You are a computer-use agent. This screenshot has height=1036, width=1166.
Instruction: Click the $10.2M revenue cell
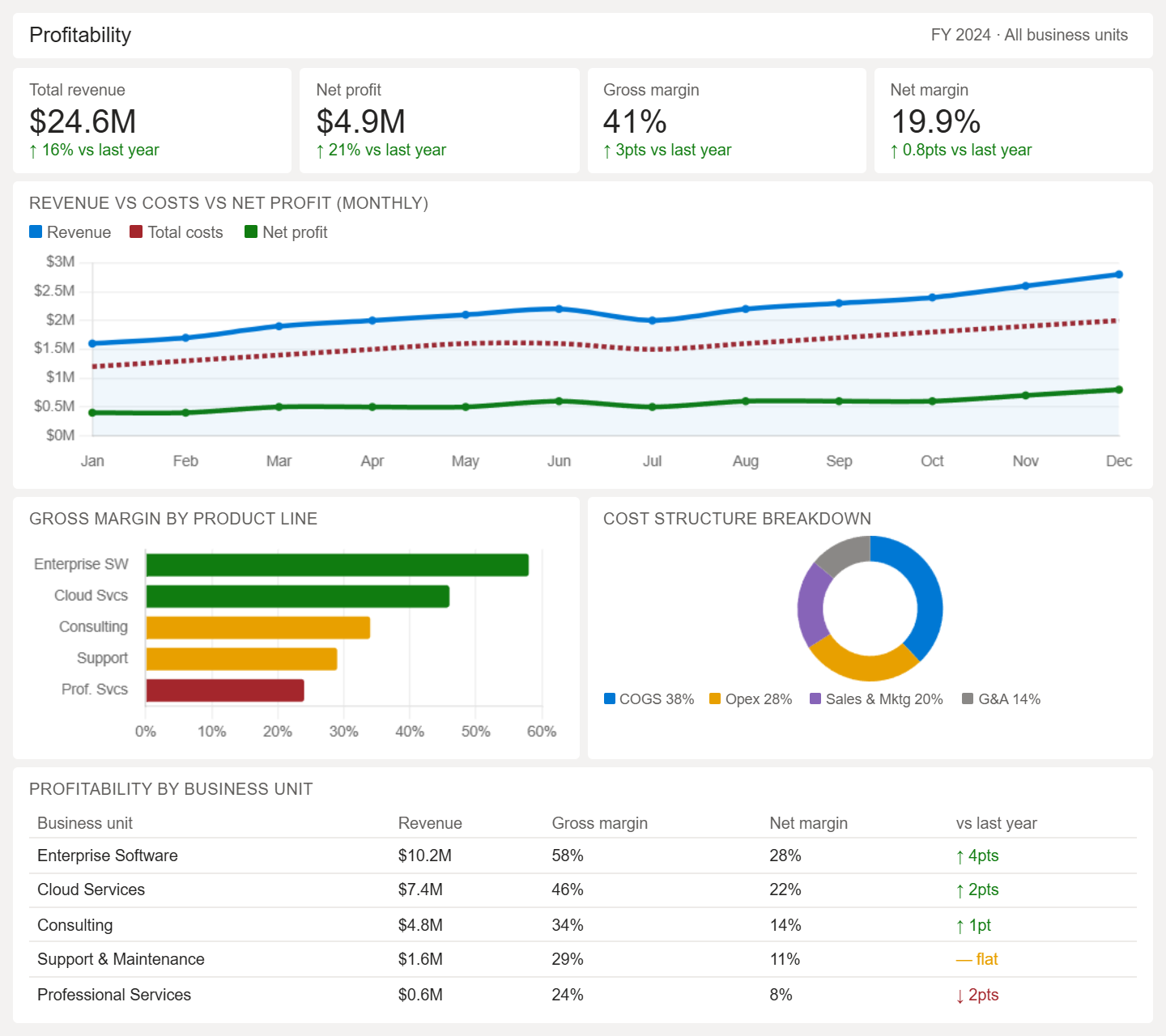[425, 856]
